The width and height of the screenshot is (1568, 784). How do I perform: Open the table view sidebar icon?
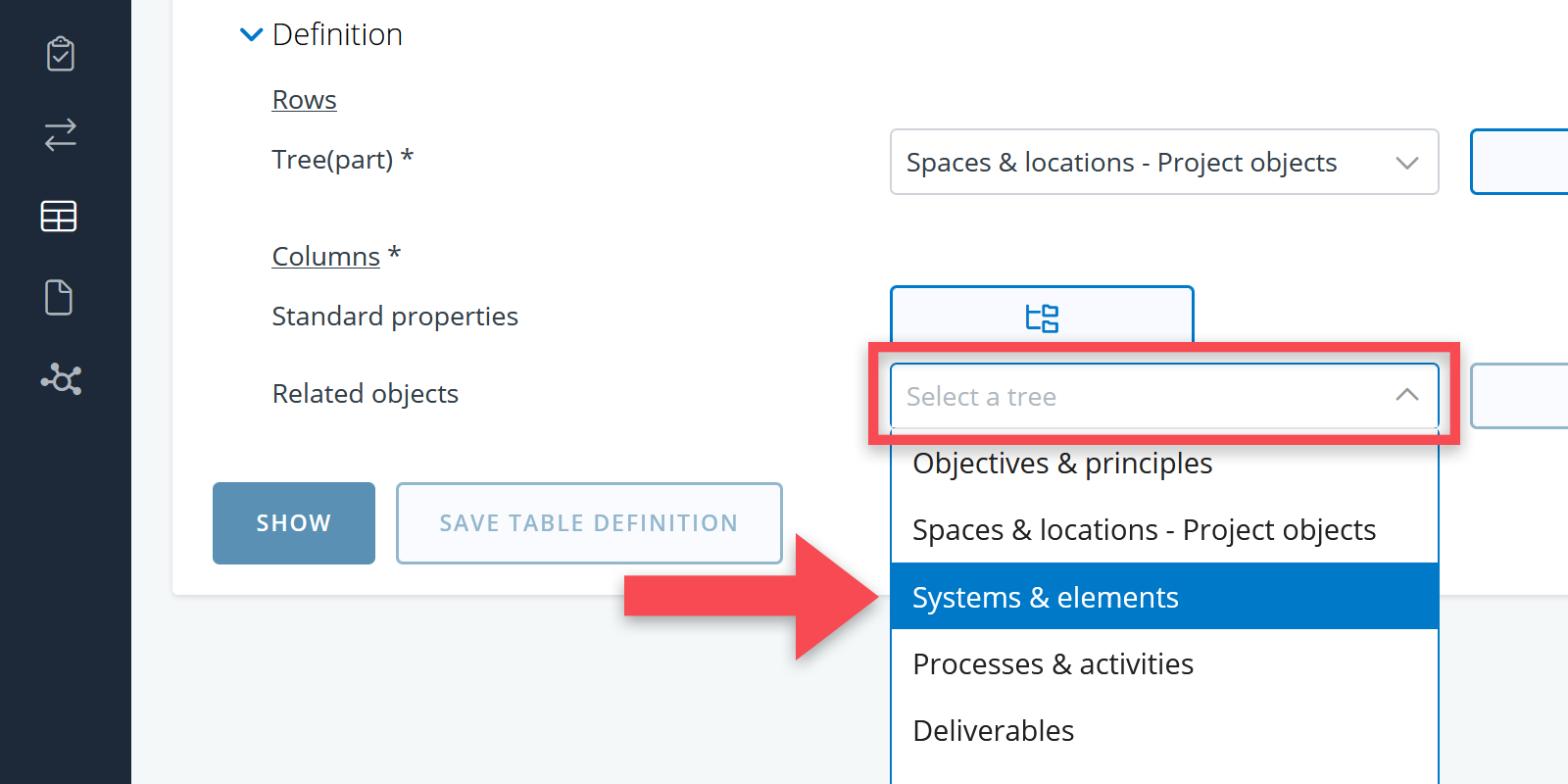[x=59, y=216]
